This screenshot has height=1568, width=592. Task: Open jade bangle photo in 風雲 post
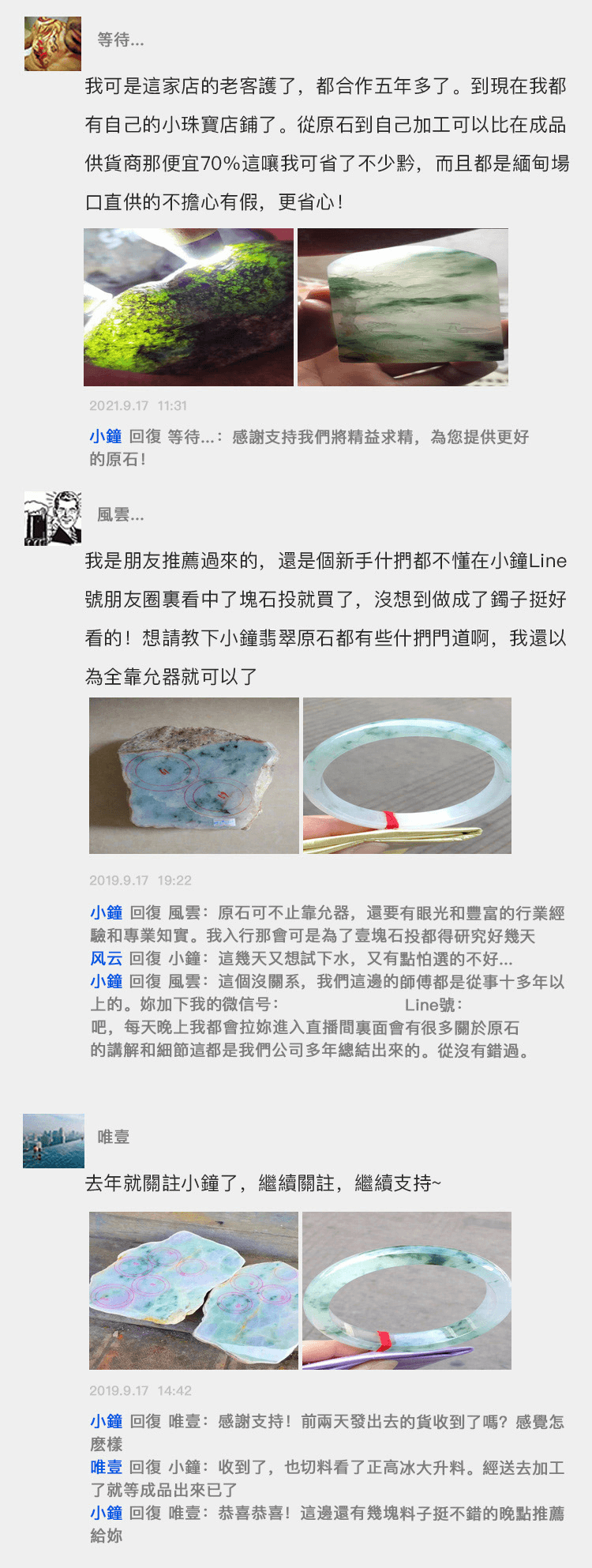click(x=407, y=775)
